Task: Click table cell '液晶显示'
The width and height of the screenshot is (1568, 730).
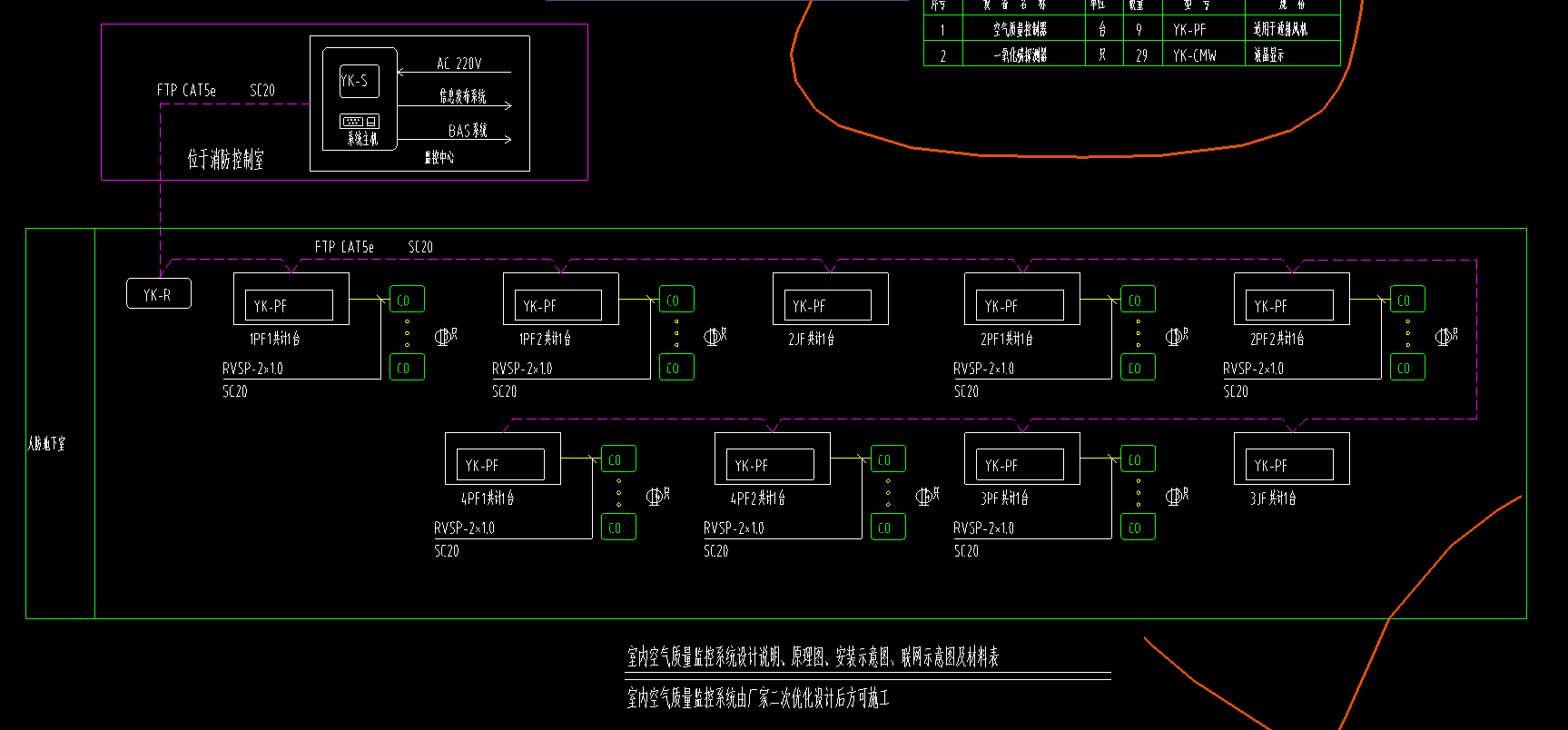Action: (x=1268, y=55)
